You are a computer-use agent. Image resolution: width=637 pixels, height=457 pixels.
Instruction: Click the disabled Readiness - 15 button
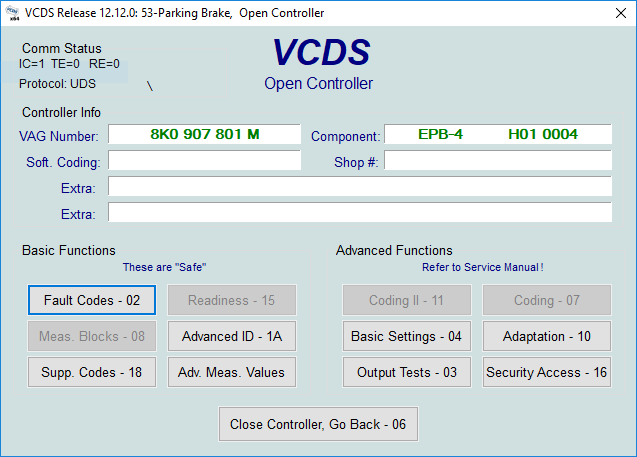tap(232, 300)
